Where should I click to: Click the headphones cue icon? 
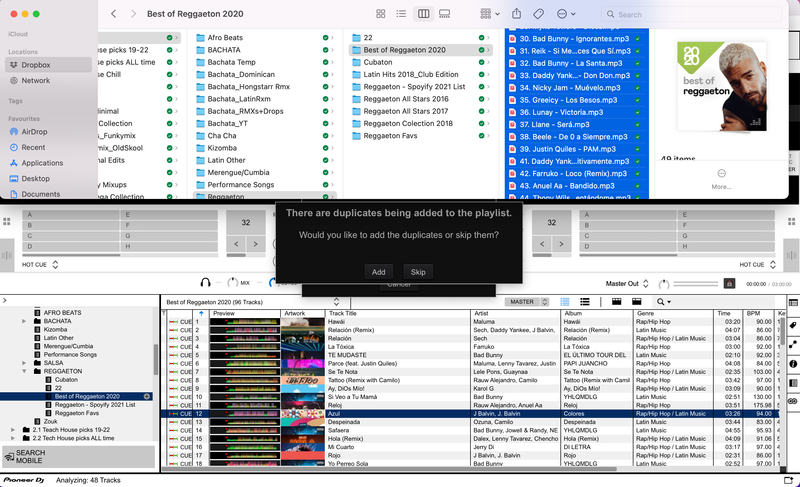tap(205, 284)
